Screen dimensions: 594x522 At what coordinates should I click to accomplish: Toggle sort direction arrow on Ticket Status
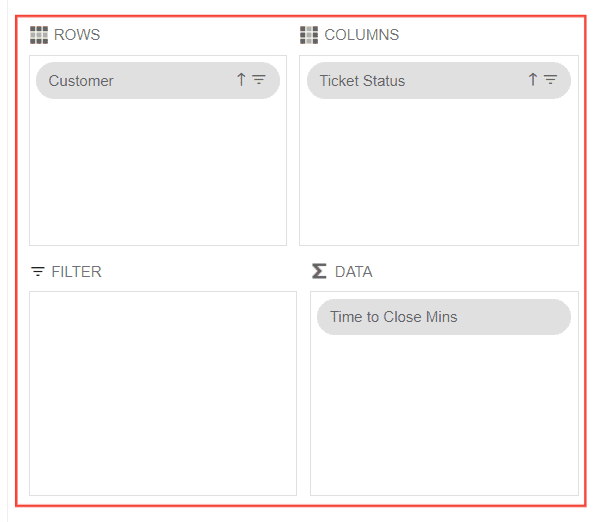tap(533, 80)
